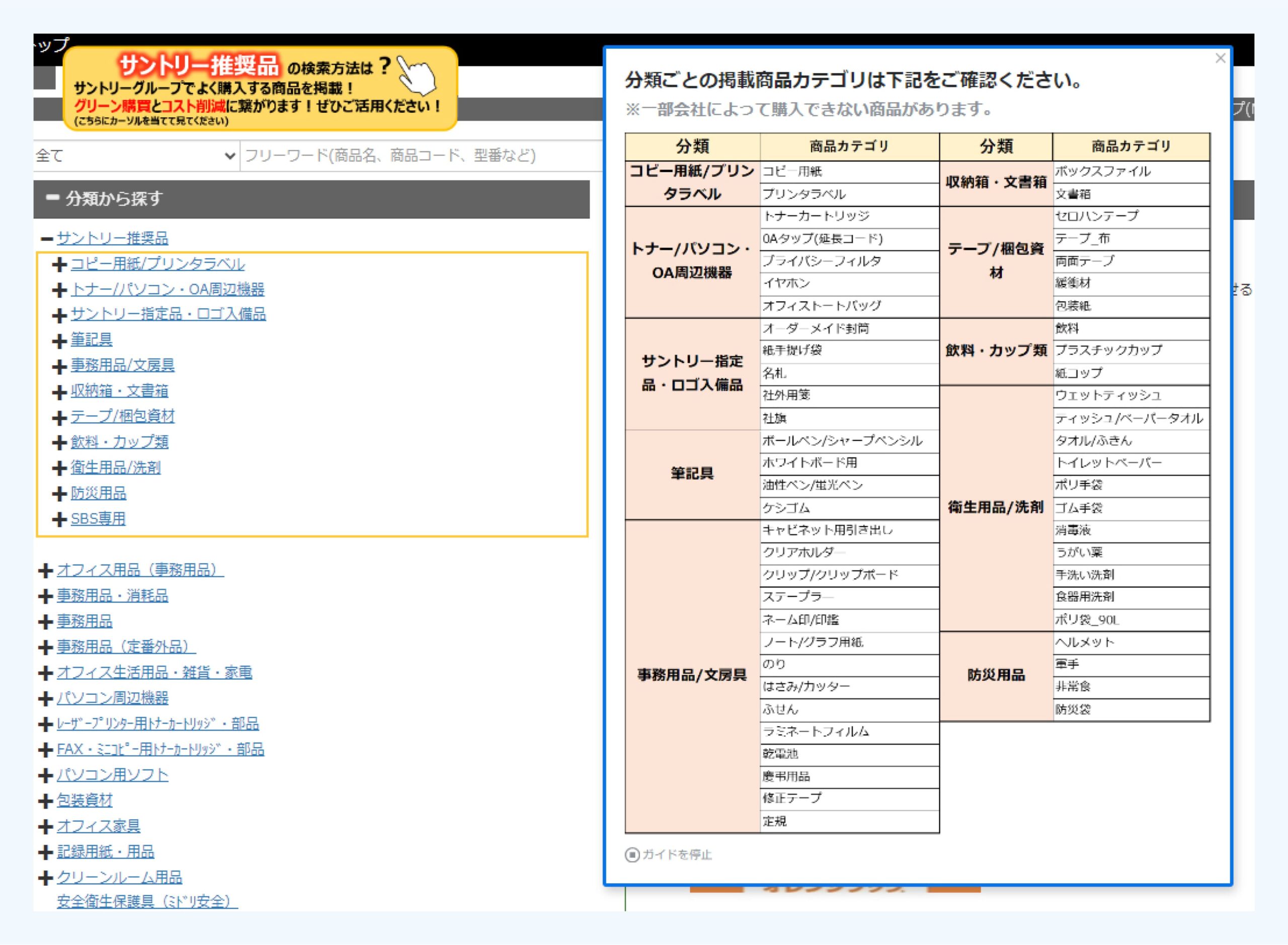
Task: Open the 飲料・カップ類 link
Action: coord(119,442)
